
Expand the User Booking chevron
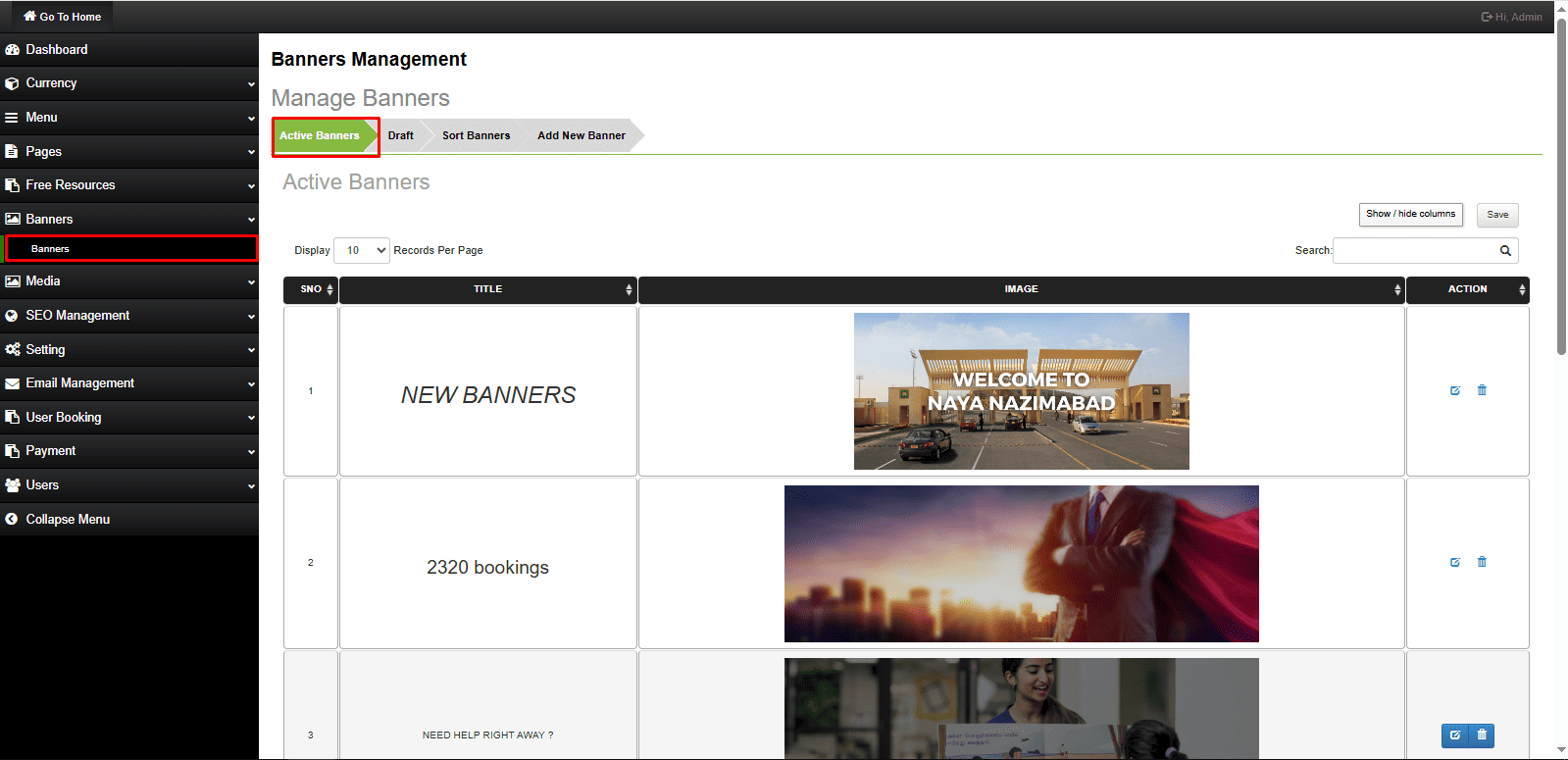(251, 419)
